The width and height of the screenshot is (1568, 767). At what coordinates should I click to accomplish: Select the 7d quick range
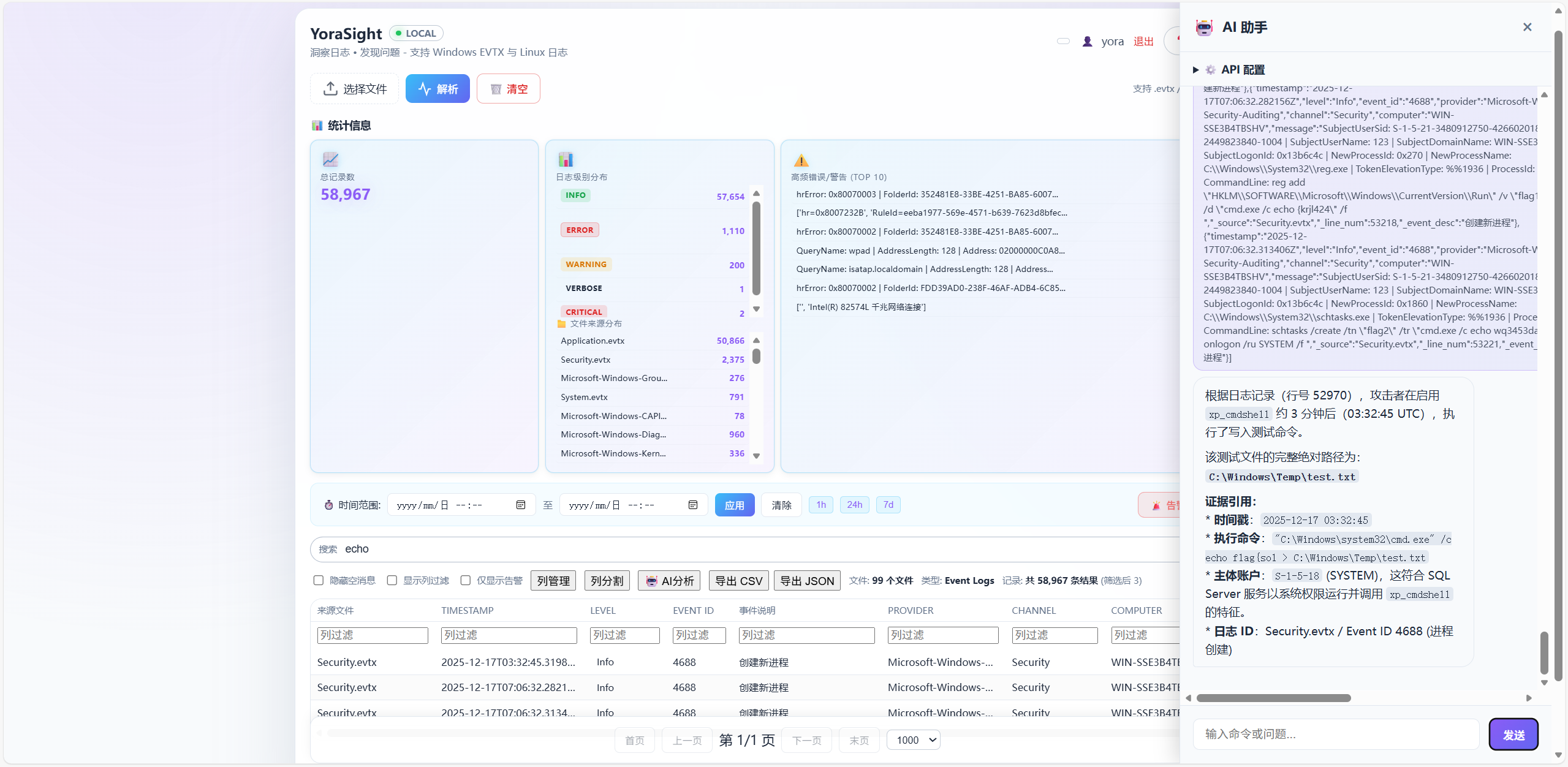pos(888,505)
